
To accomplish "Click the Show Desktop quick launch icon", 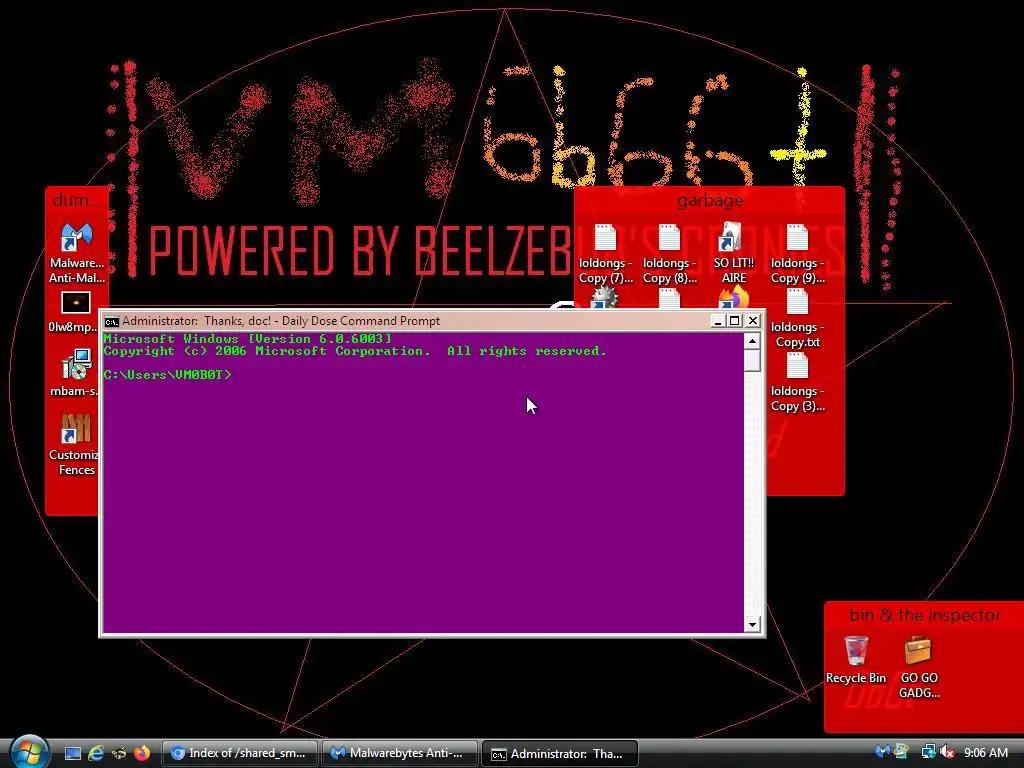I will pos(72,753).
